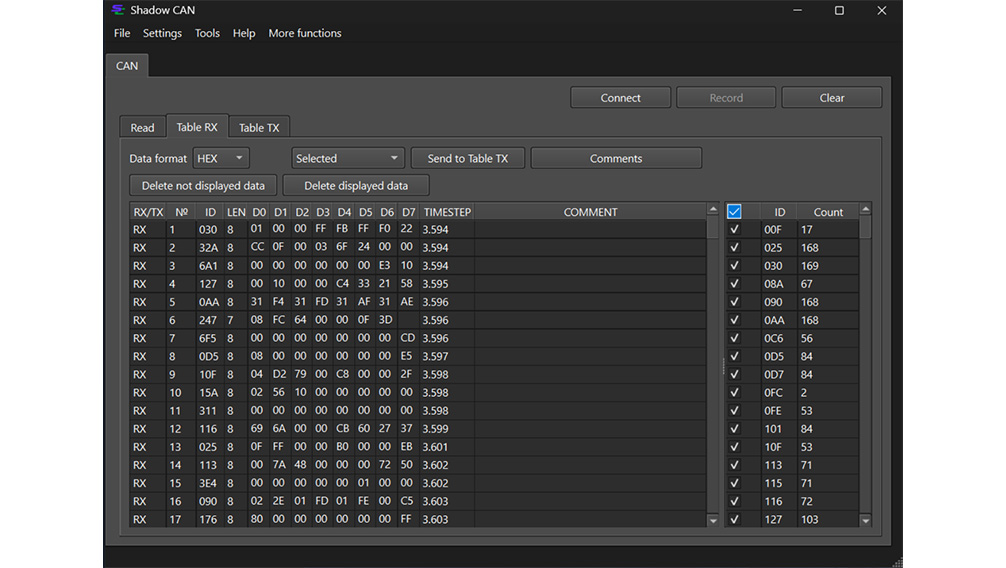The width and height of the screenshot is (1006, 568).
Task: Click the Record button
Action: 726,98
